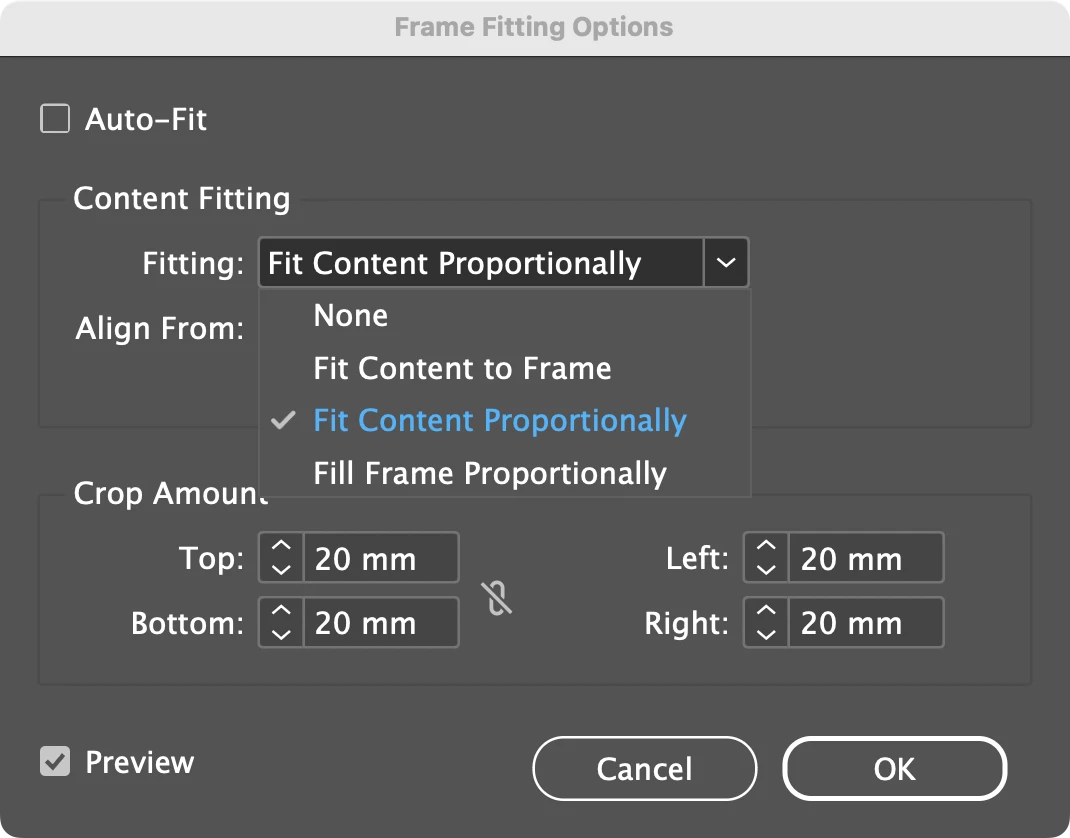The height and width of the screenshot is (838, 1070).
Task: Click the Left crop amount field
Action: point(865,558)
